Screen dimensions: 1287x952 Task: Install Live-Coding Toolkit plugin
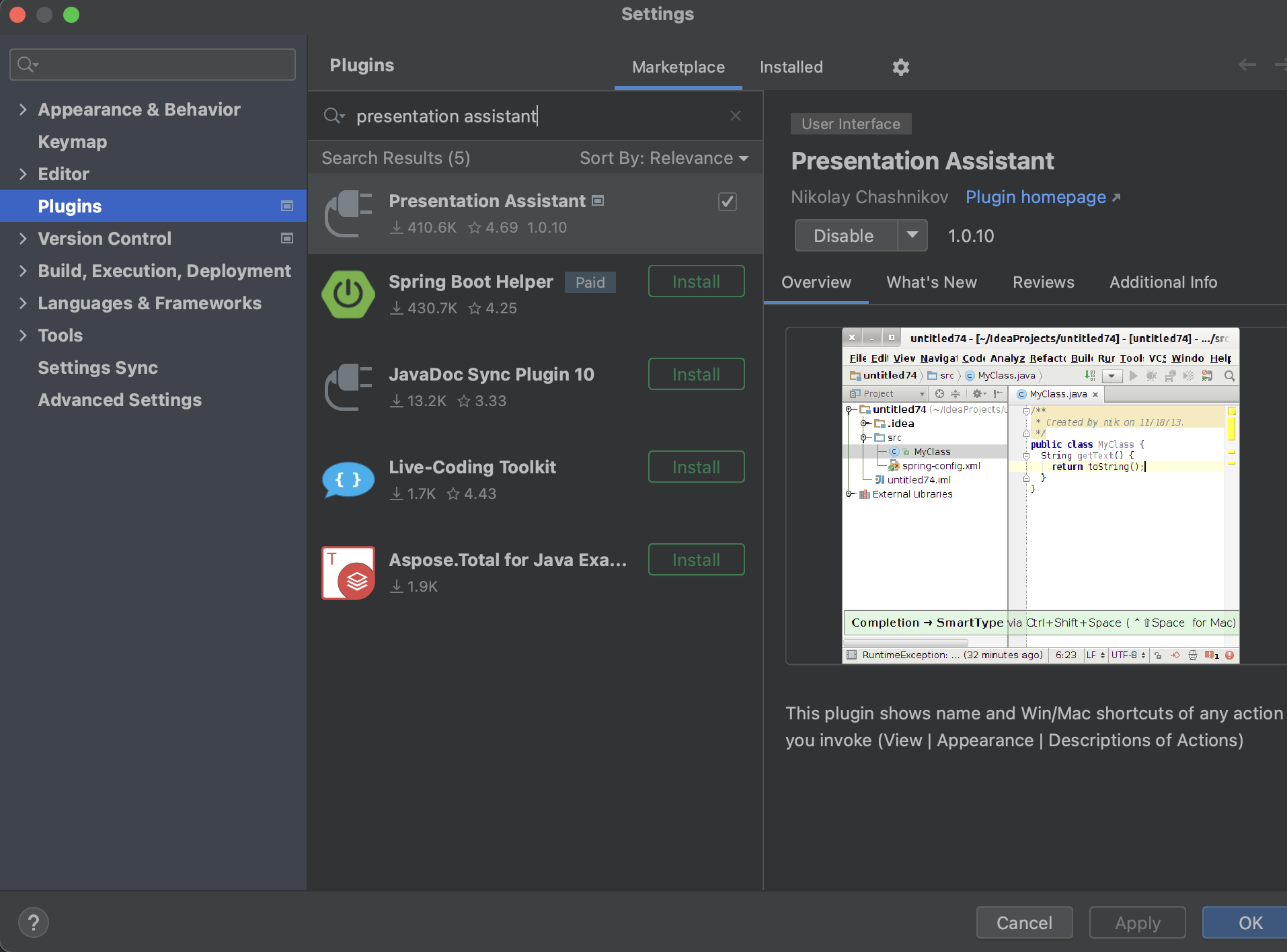click(696, 467)
